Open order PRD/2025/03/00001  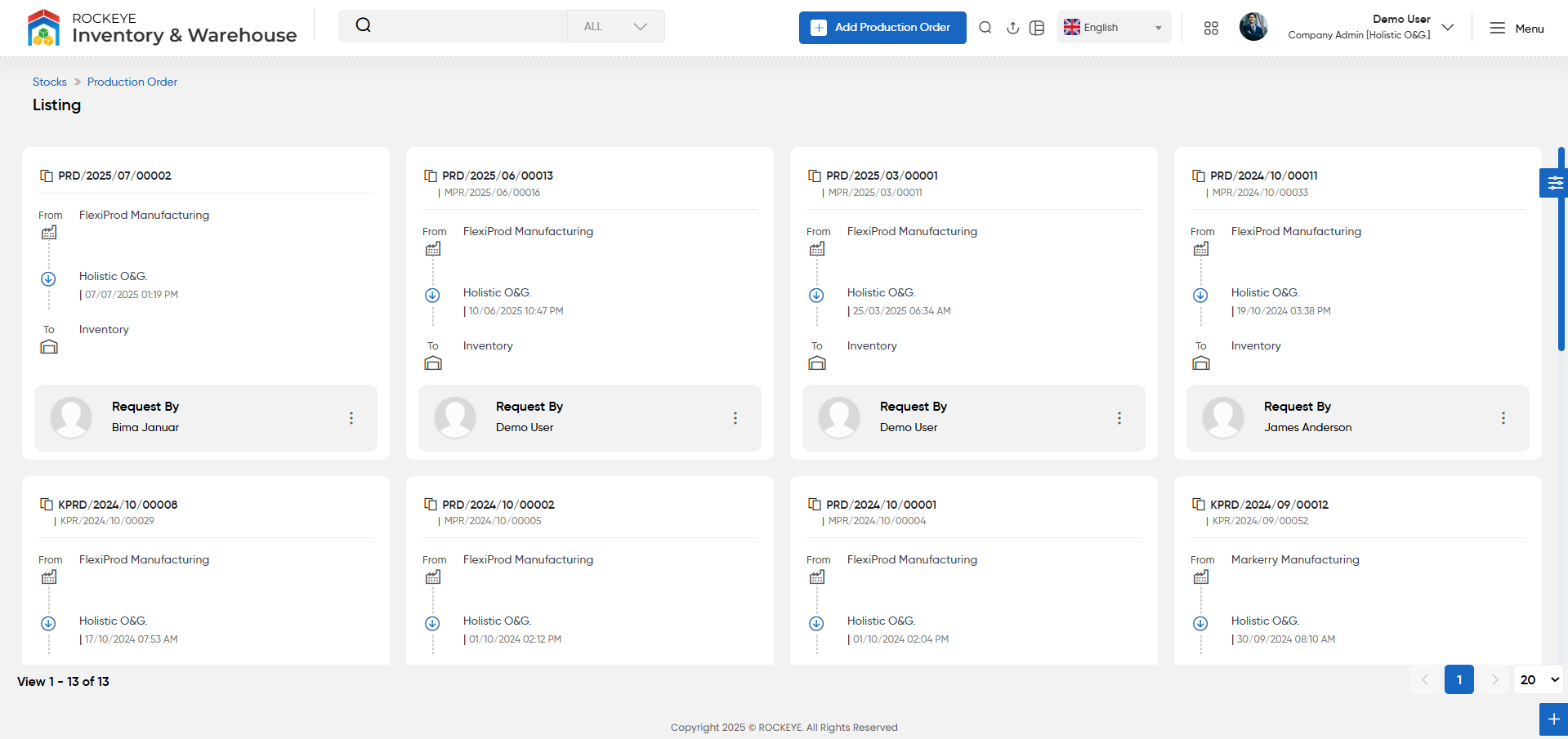click(x=882, y=176)
